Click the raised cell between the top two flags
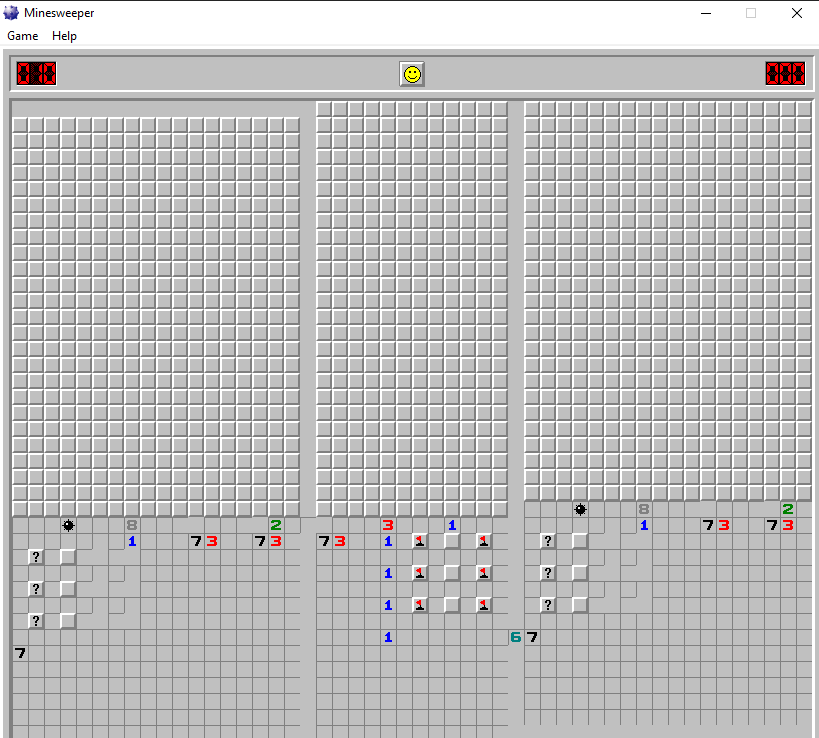This screenshot has width=819, height=738. [452, 541]
